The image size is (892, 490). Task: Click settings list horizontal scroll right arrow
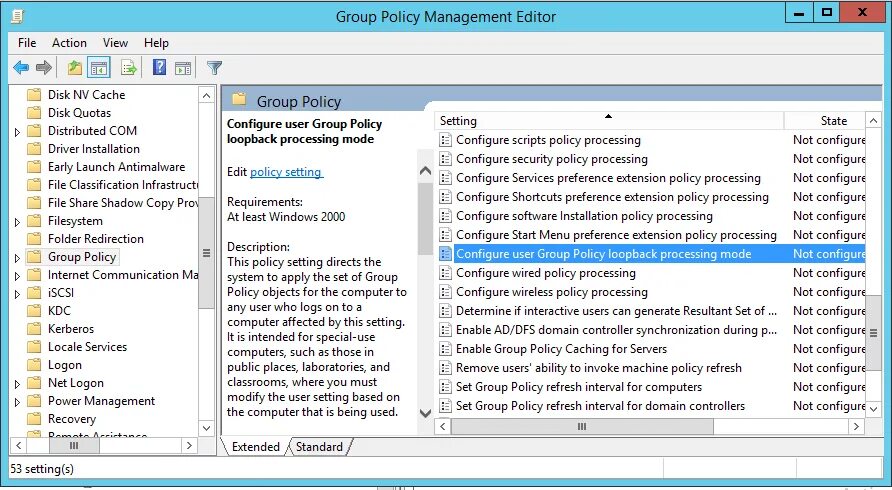(857, 426)
